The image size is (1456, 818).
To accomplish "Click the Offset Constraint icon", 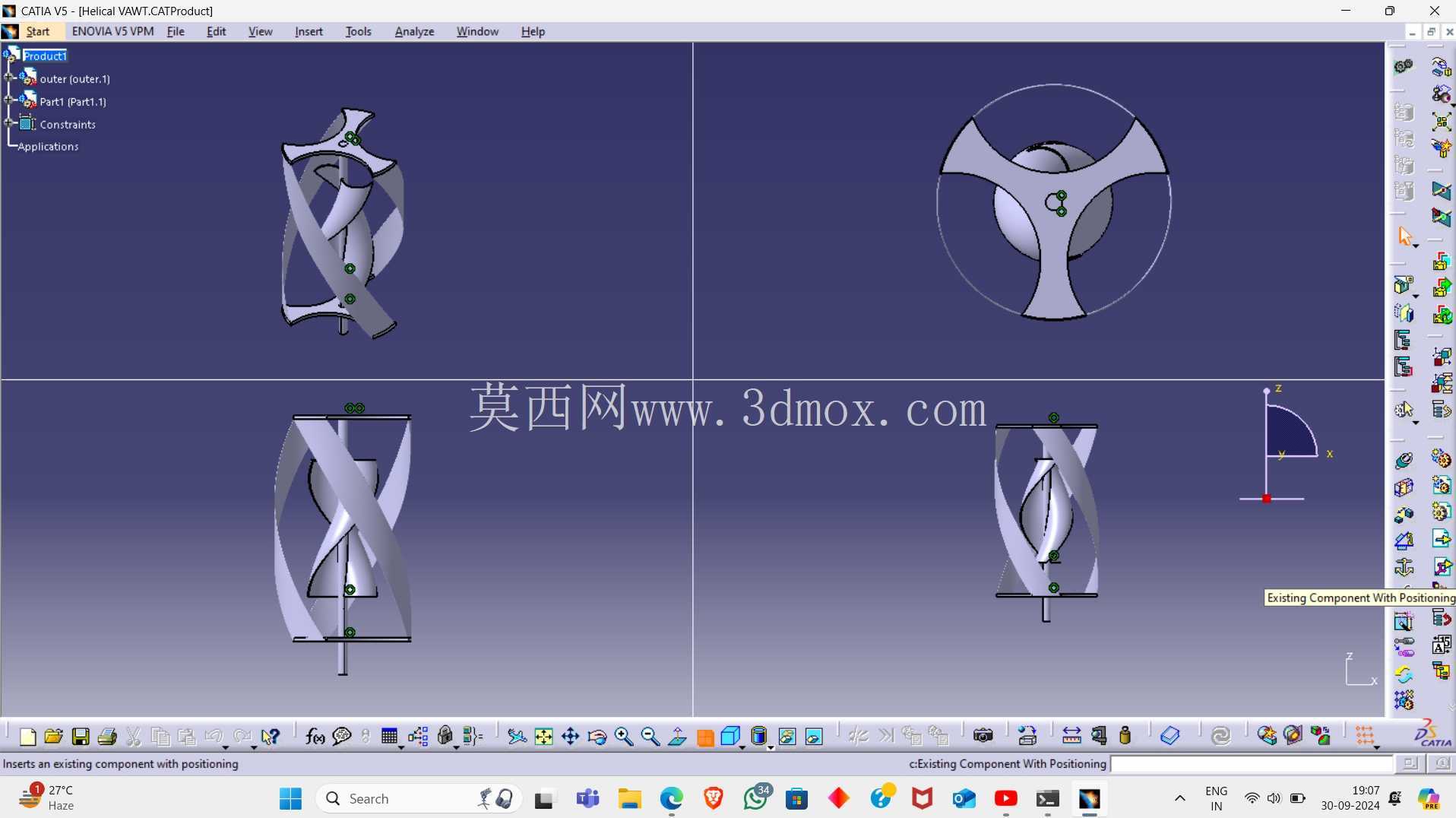I will point(1404,514).
